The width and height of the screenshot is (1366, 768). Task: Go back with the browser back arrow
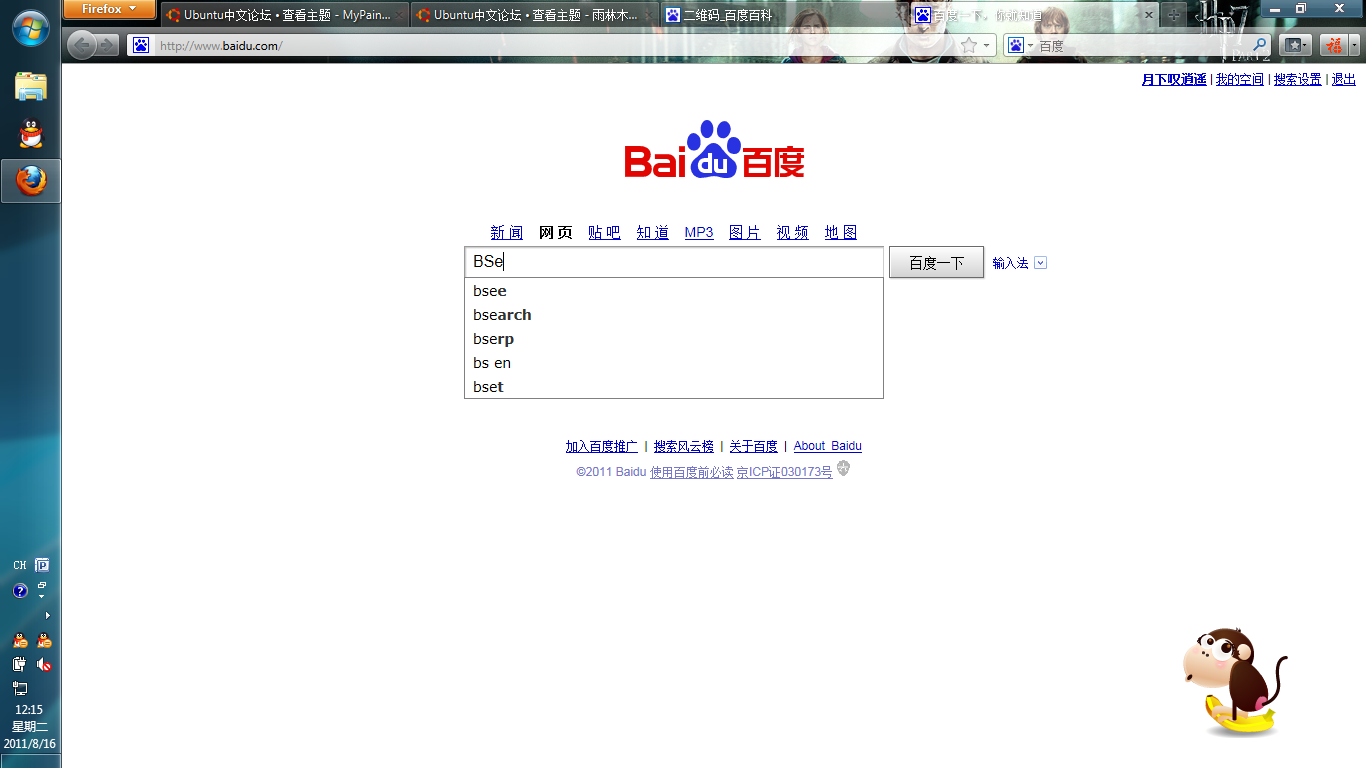[x=82, y=45]
